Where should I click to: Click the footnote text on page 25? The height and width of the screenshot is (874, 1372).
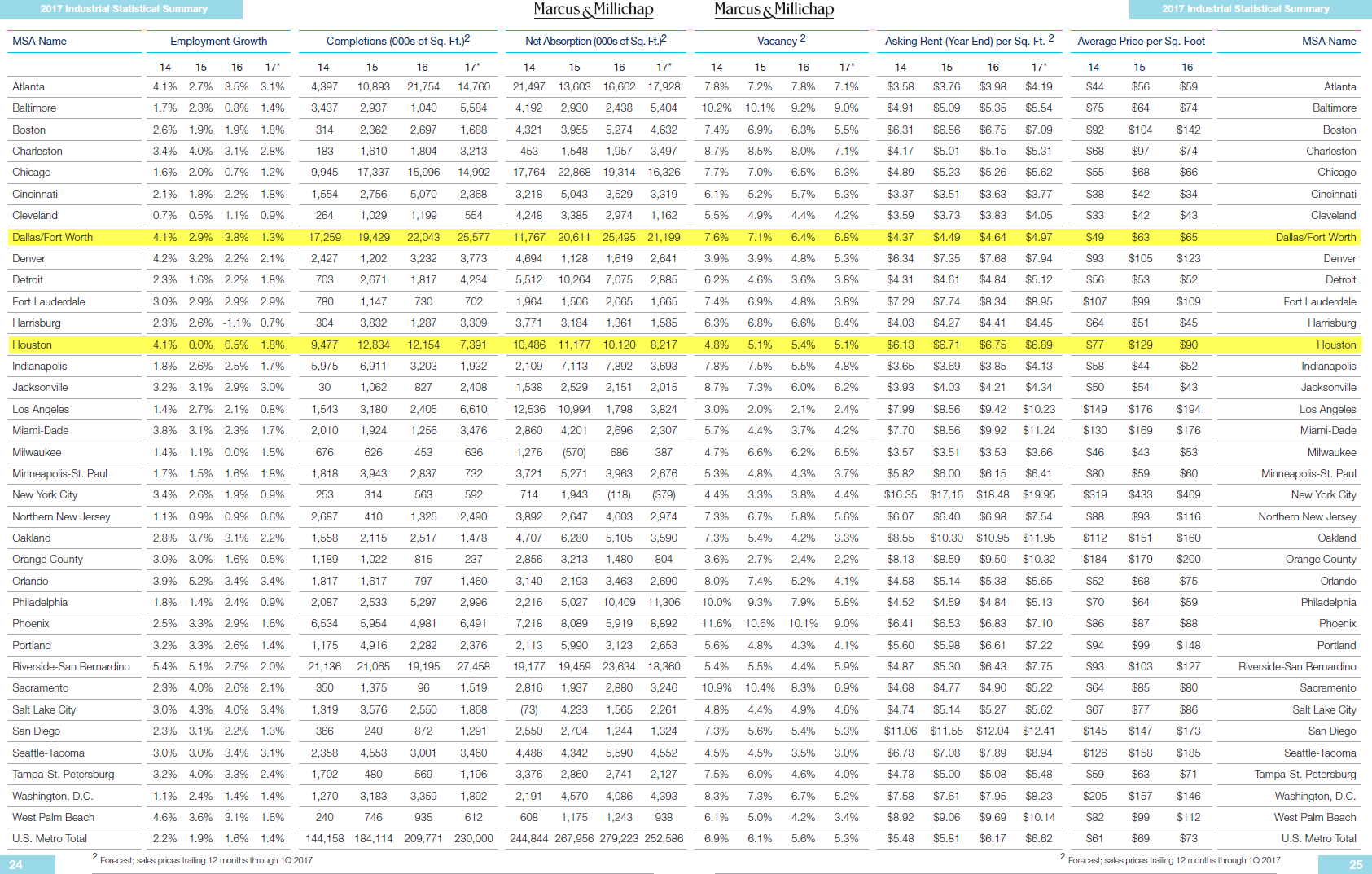1170,859
